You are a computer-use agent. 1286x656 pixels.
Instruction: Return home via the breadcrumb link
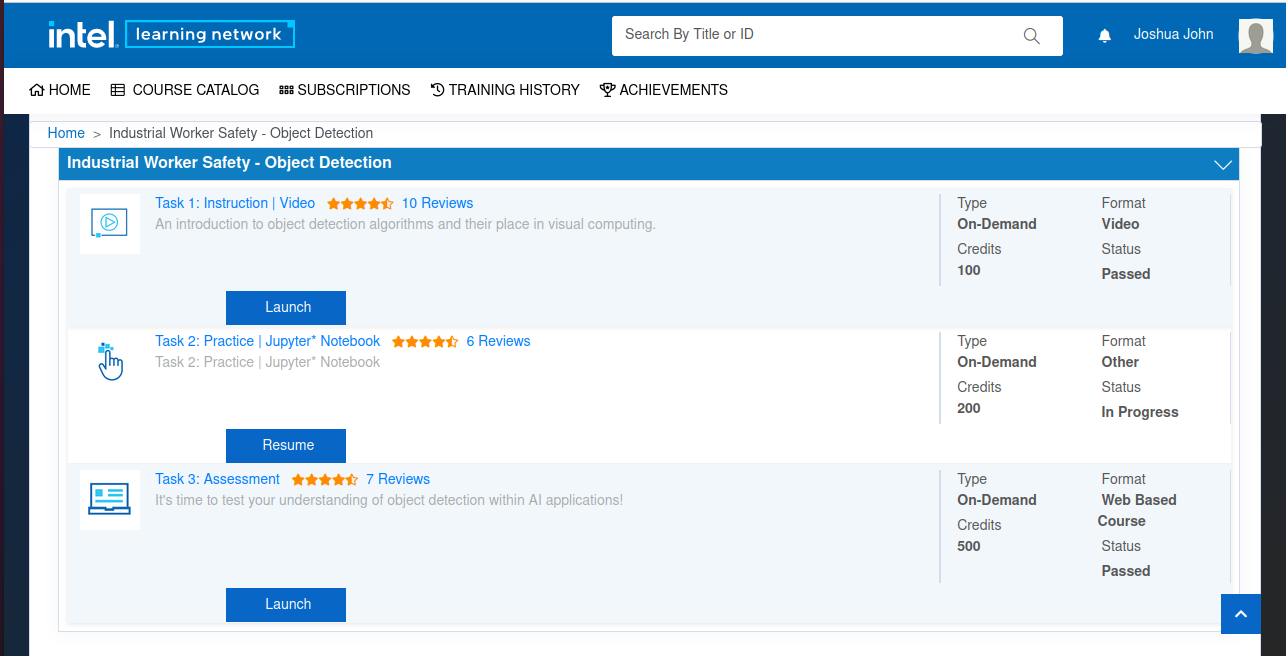pos(66,132)
